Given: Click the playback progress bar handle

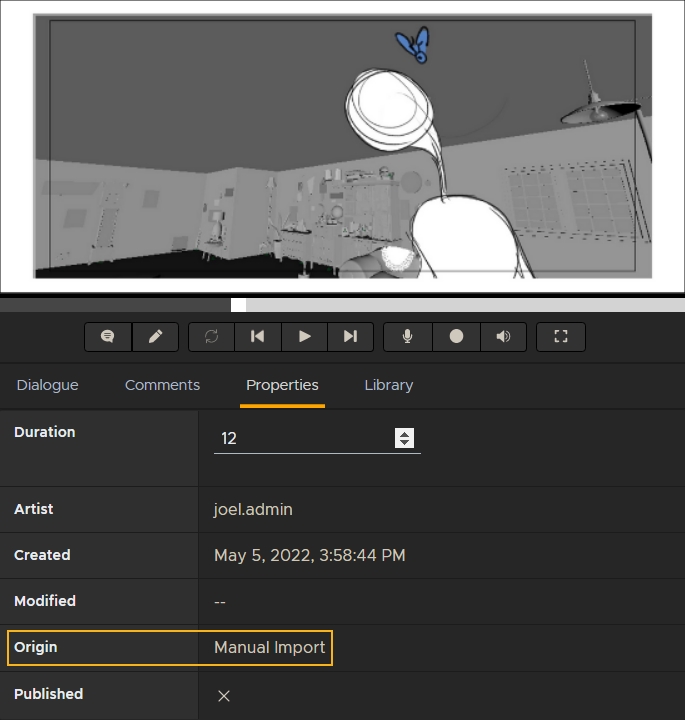Looking at the screenshot, I should (238, 305).
